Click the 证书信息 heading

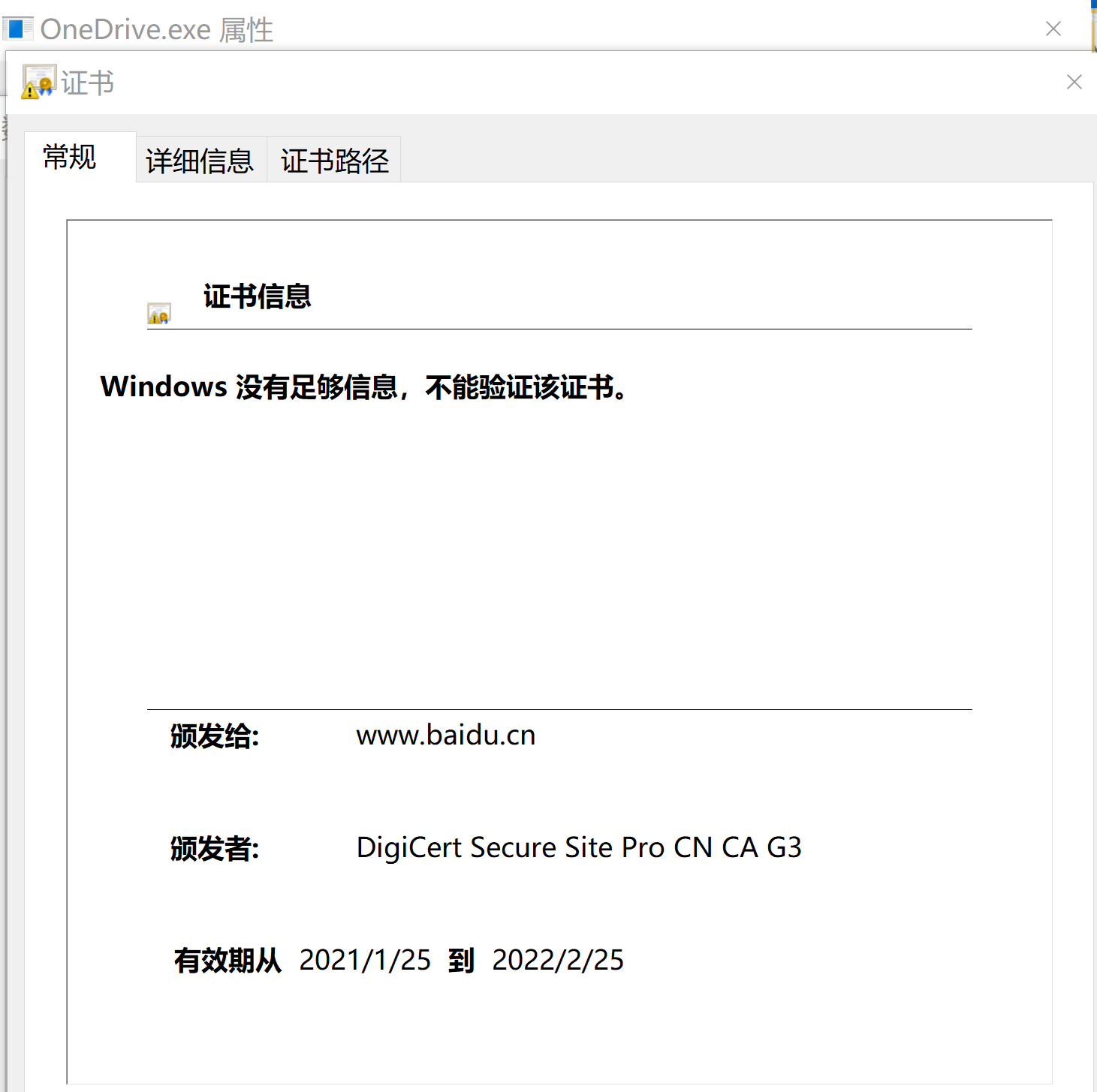click(258, 297)
